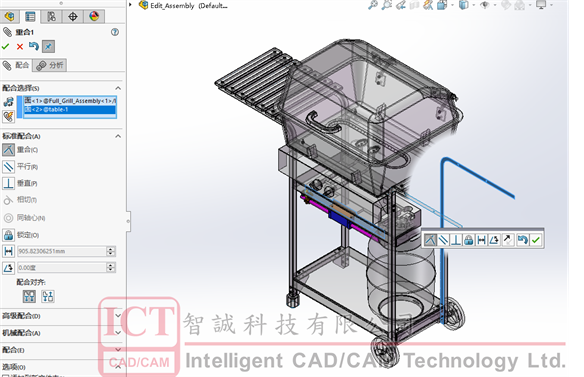This screenshot has width=584, height=377.
Task: Click the angle value spinner arrows
Action: [111, 267]
